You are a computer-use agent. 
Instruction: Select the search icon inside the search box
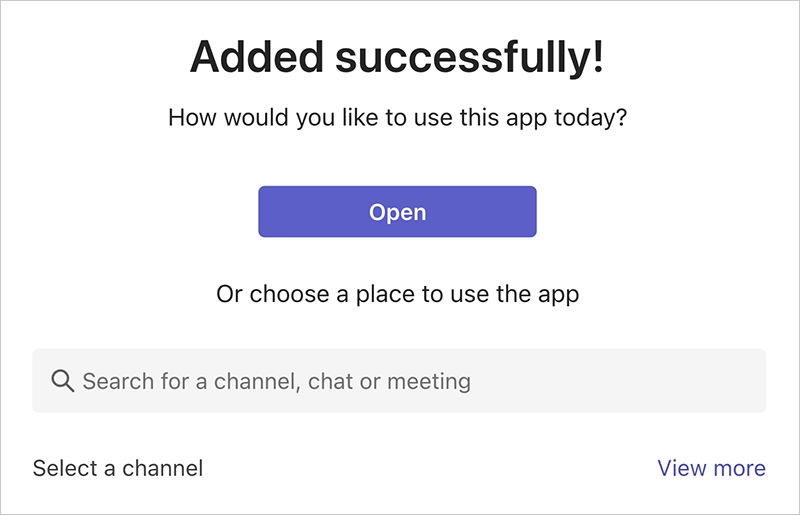[x=62, y=381]
